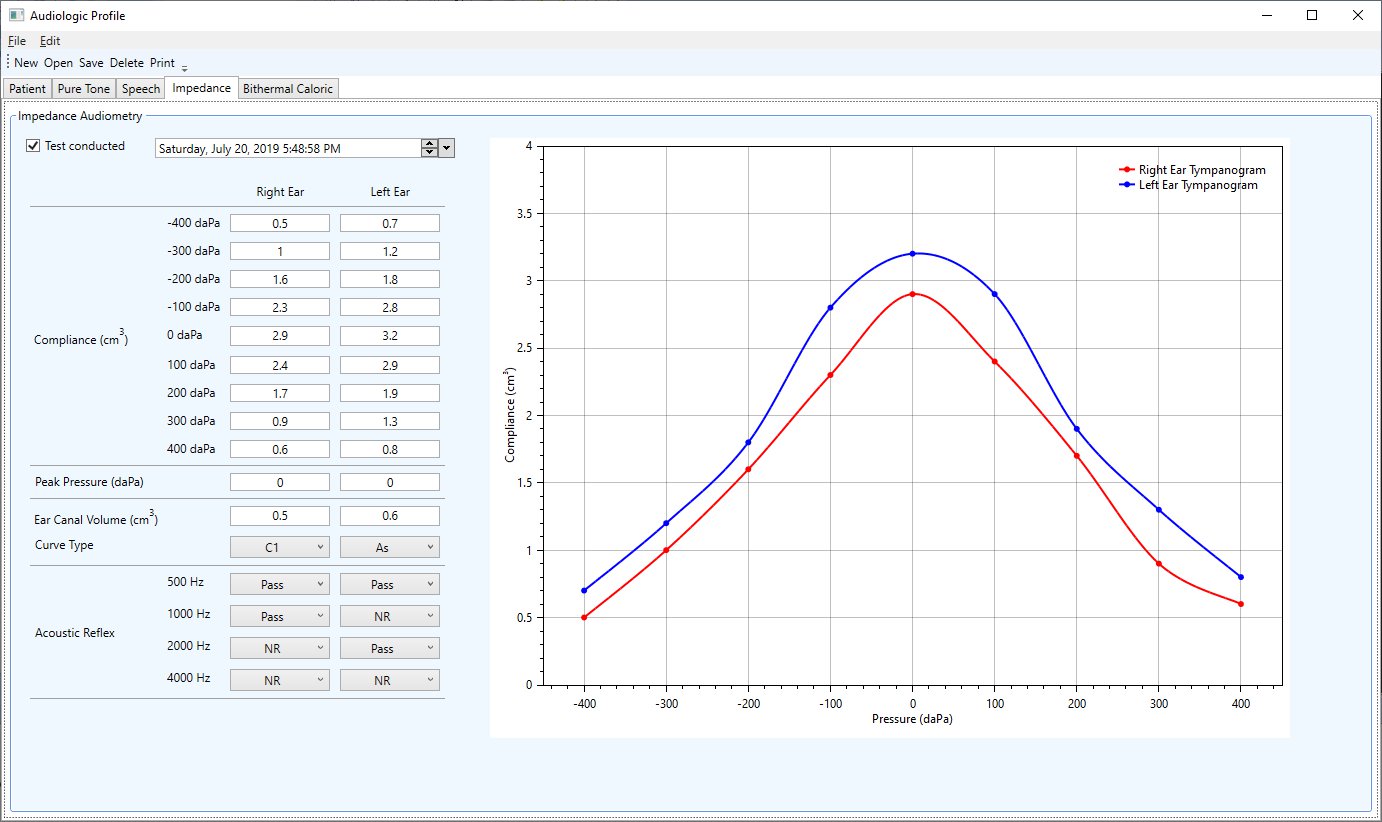Open the date picker calendar dropdown
Screen dimensions: 1382x822
pos(447,148)
